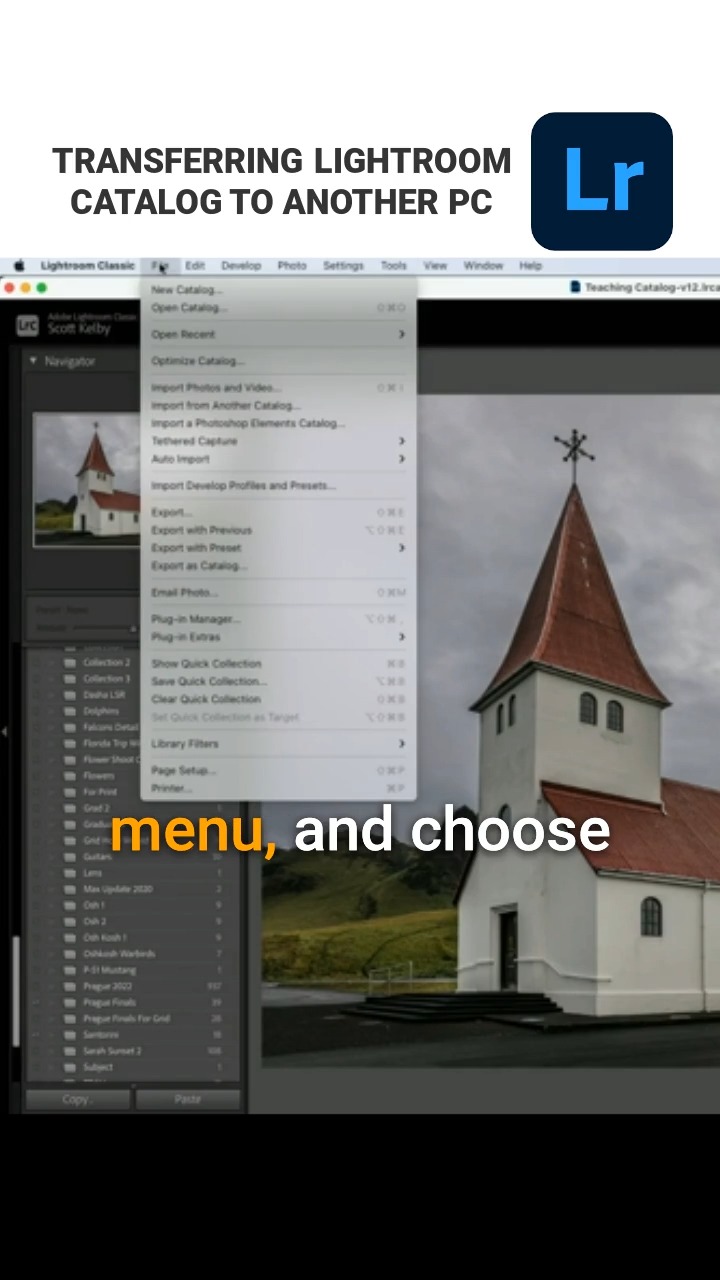Open Plug-in Manager...
Viewport: 720px width, 1280px height.
click(x=278, y=619)
